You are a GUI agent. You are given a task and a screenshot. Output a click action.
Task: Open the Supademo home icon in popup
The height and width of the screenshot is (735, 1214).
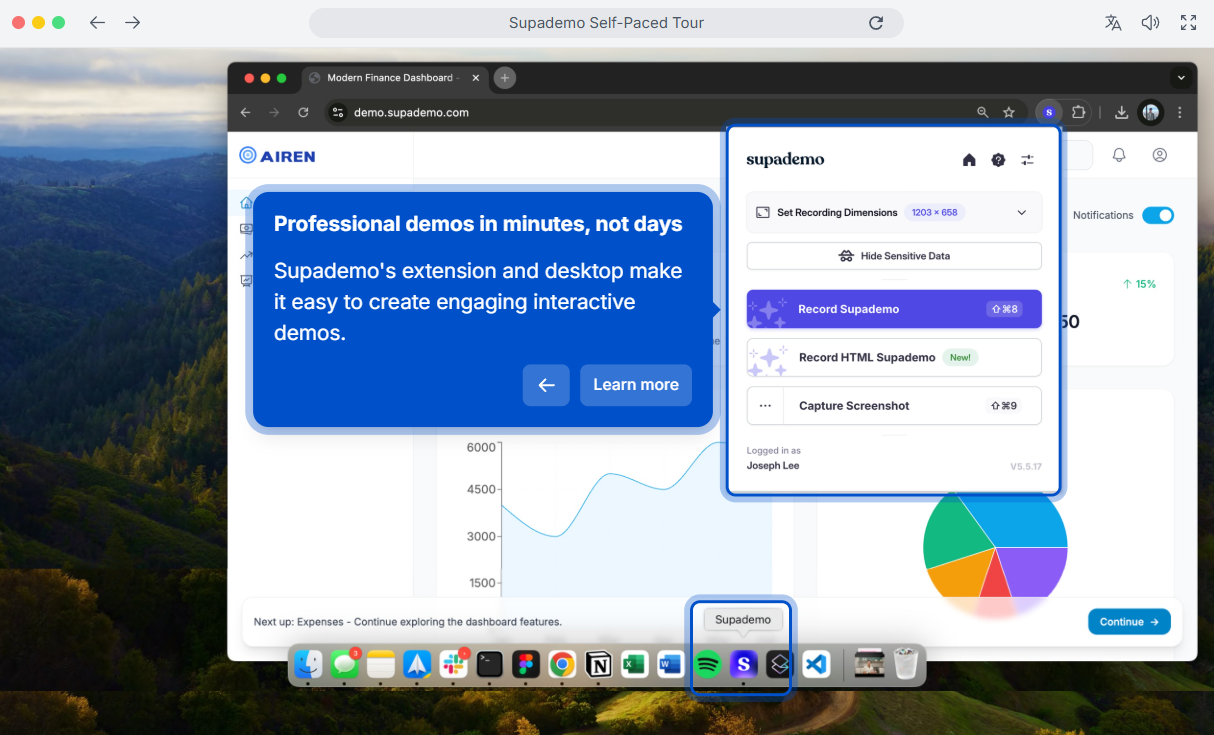tap(969, 160)
